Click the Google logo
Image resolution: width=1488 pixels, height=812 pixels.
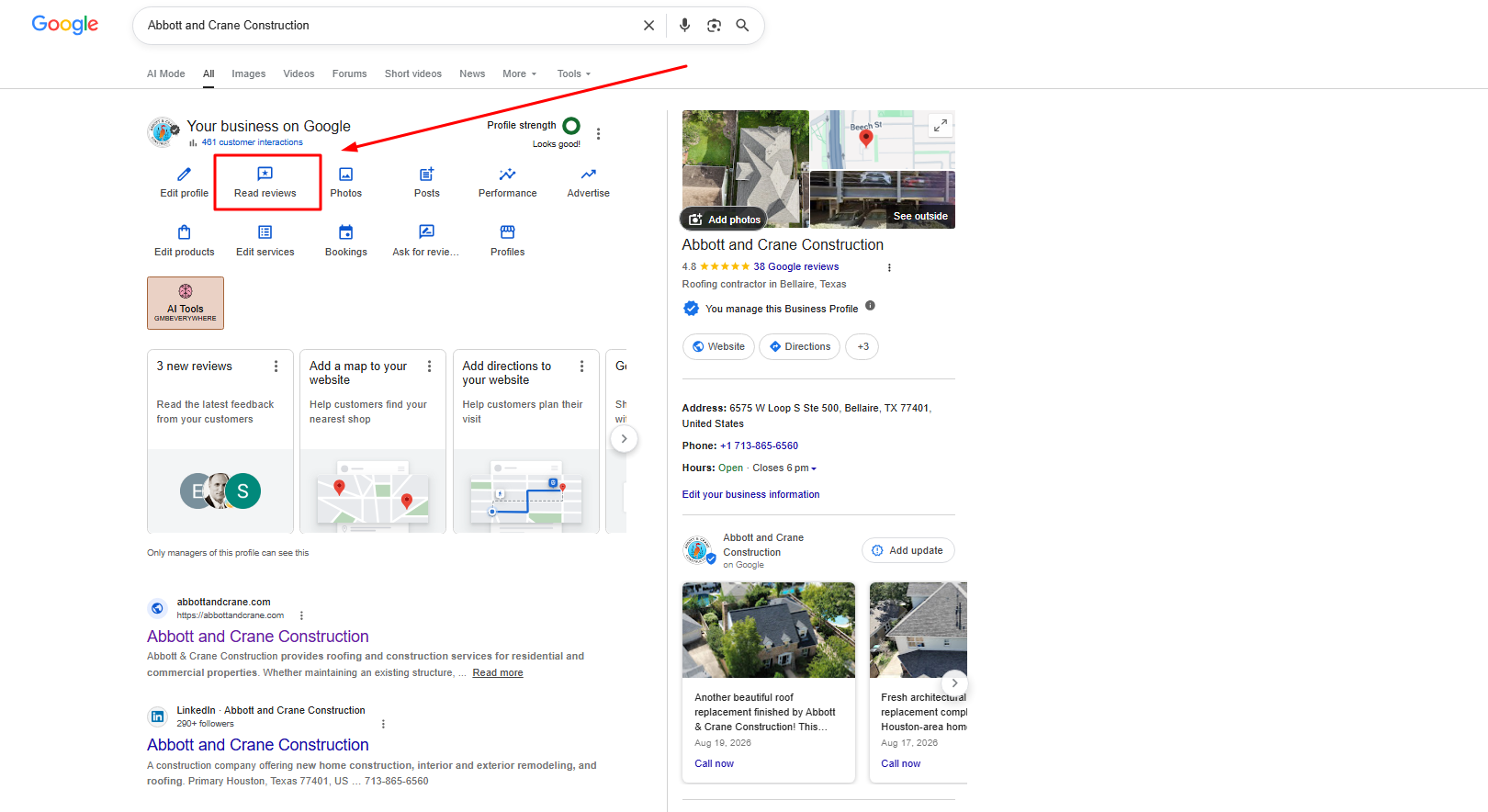pos(64,25)
